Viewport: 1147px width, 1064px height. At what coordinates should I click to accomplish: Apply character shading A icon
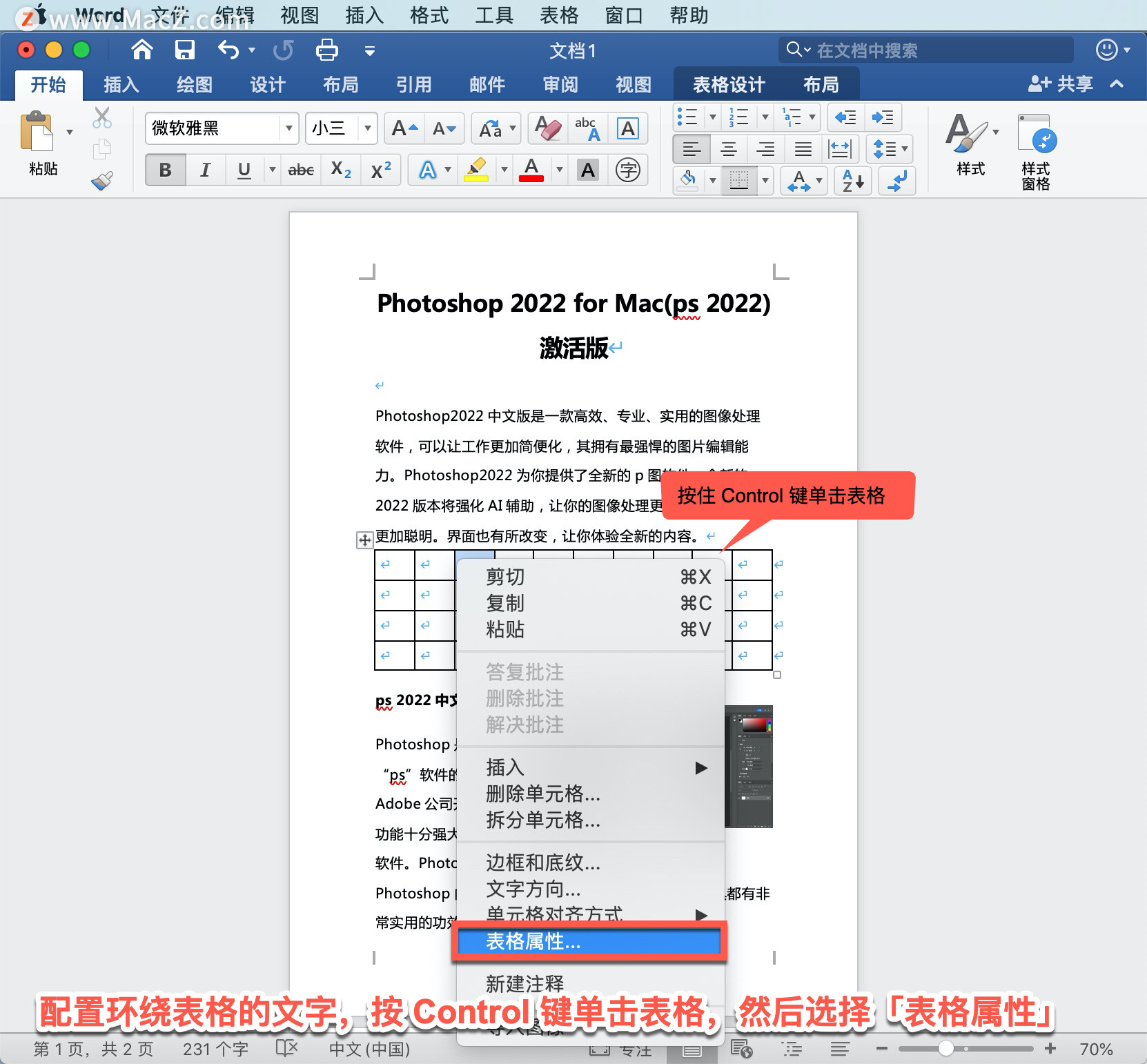(x=588, y=170)
